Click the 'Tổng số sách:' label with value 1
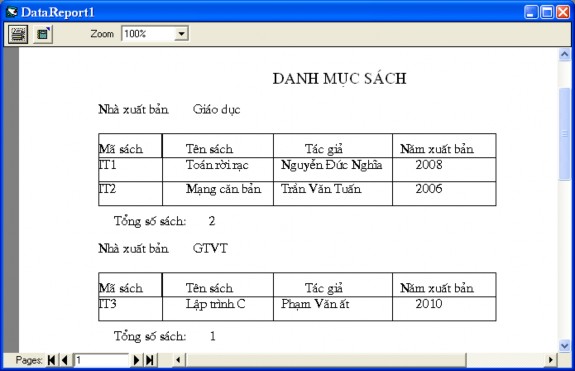The image size is (575, 371). pos(150,336)
